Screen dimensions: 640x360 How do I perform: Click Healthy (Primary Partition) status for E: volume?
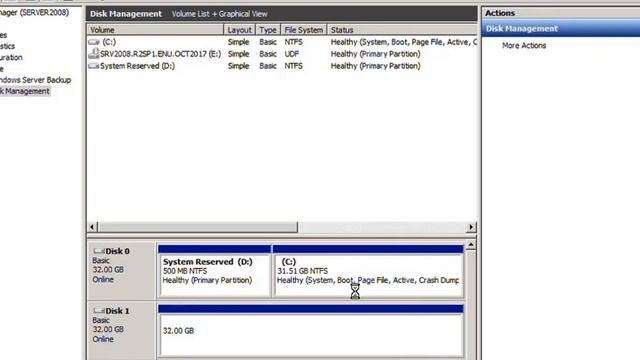click(376, 54)
